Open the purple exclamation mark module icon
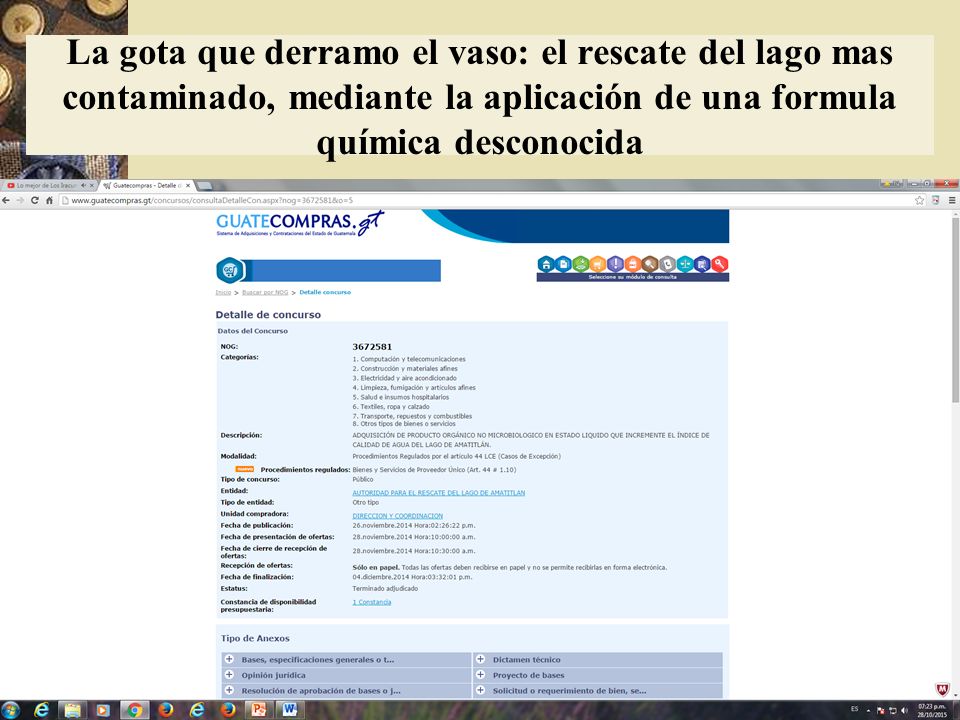Screen dimensions: 960x720 [x=615, y=264]
